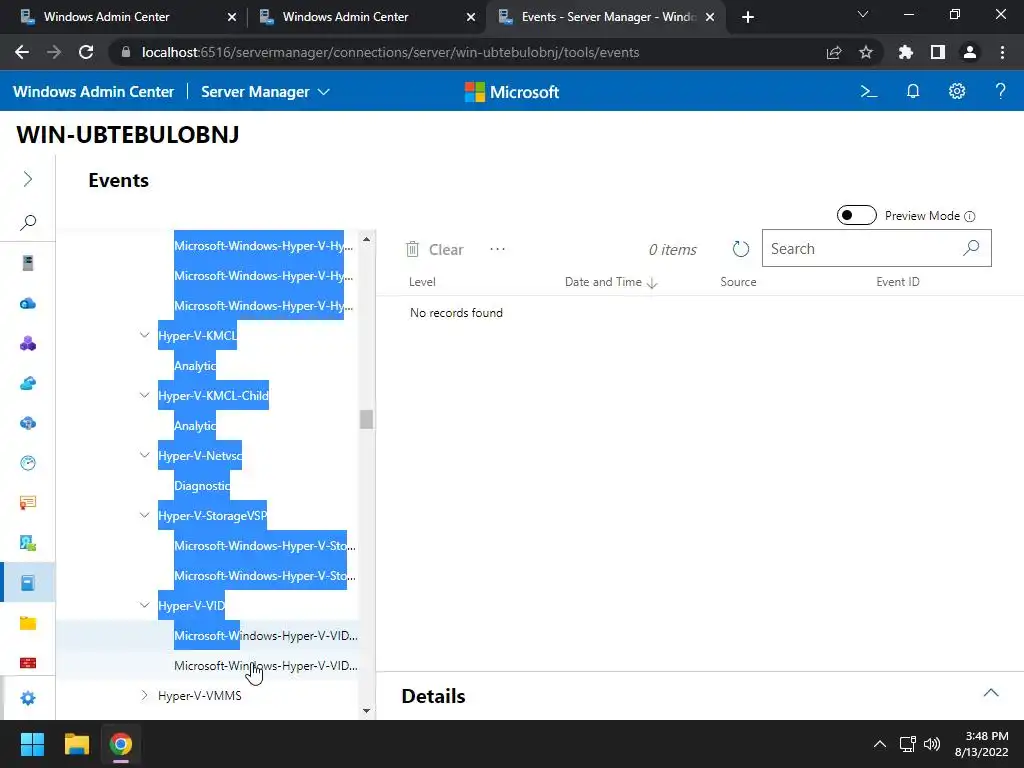Click the Chrome taskbar icon

(121, 744)
